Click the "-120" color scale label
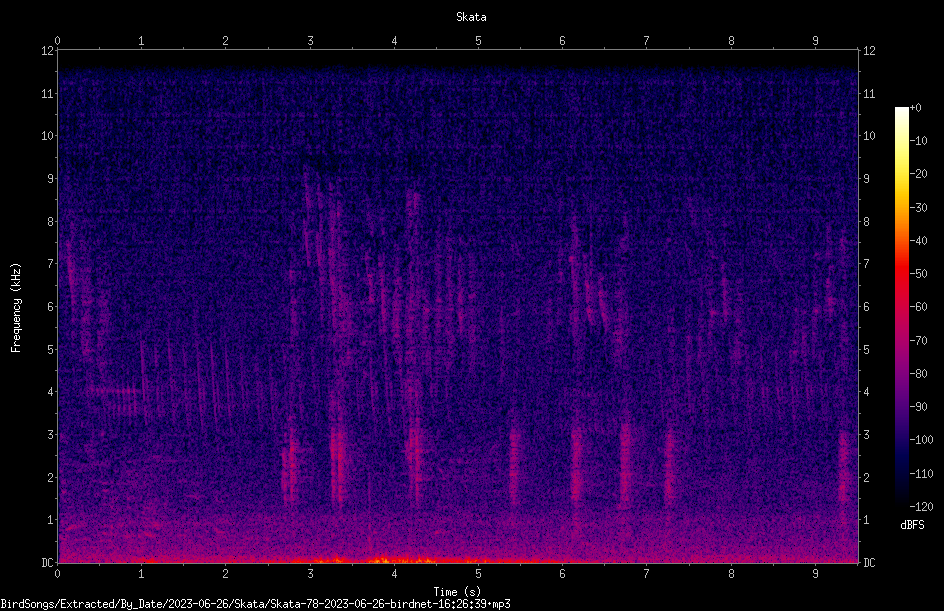Image resolution: width=944 pixels, height=611 pixels. click(x=921, y=507)
